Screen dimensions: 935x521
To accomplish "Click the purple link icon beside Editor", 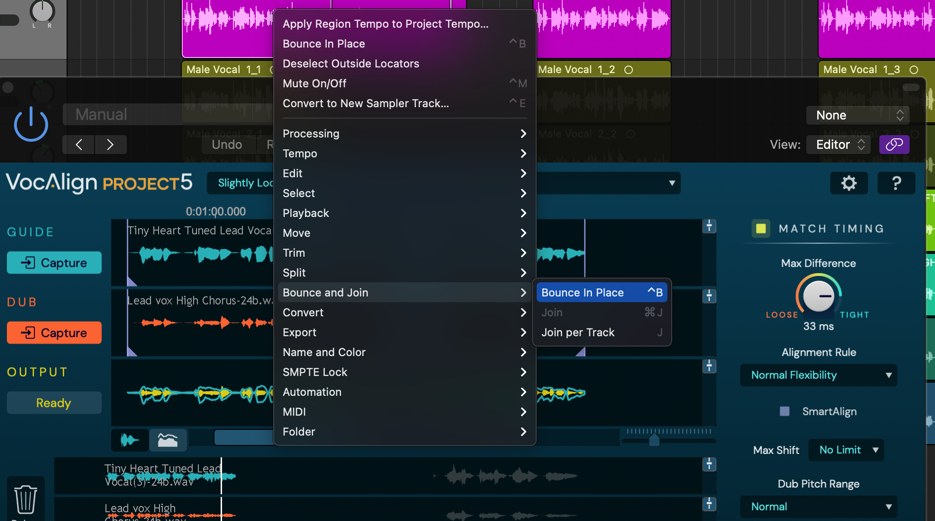I will [x=894, y=144].
